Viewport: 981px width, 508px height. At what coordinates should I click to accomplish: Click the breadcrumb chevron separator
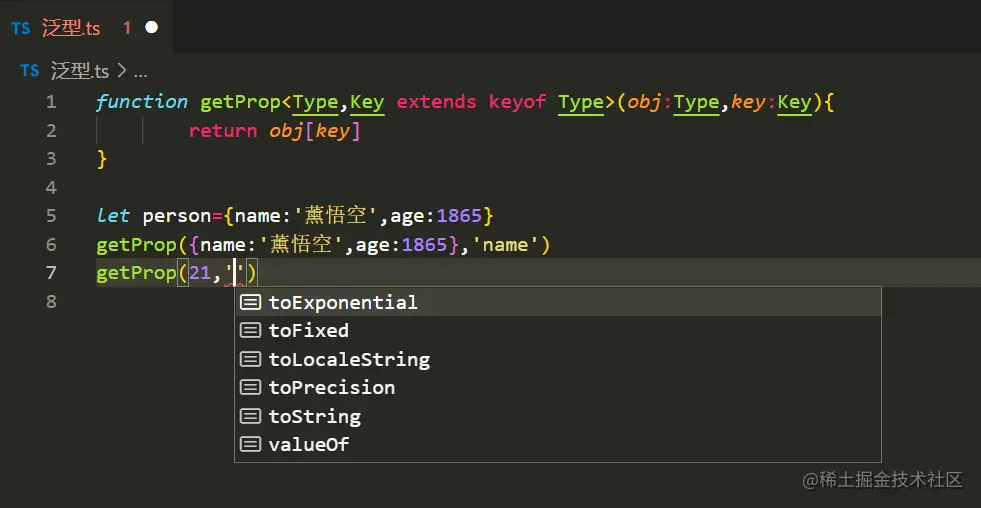[121, 71]
